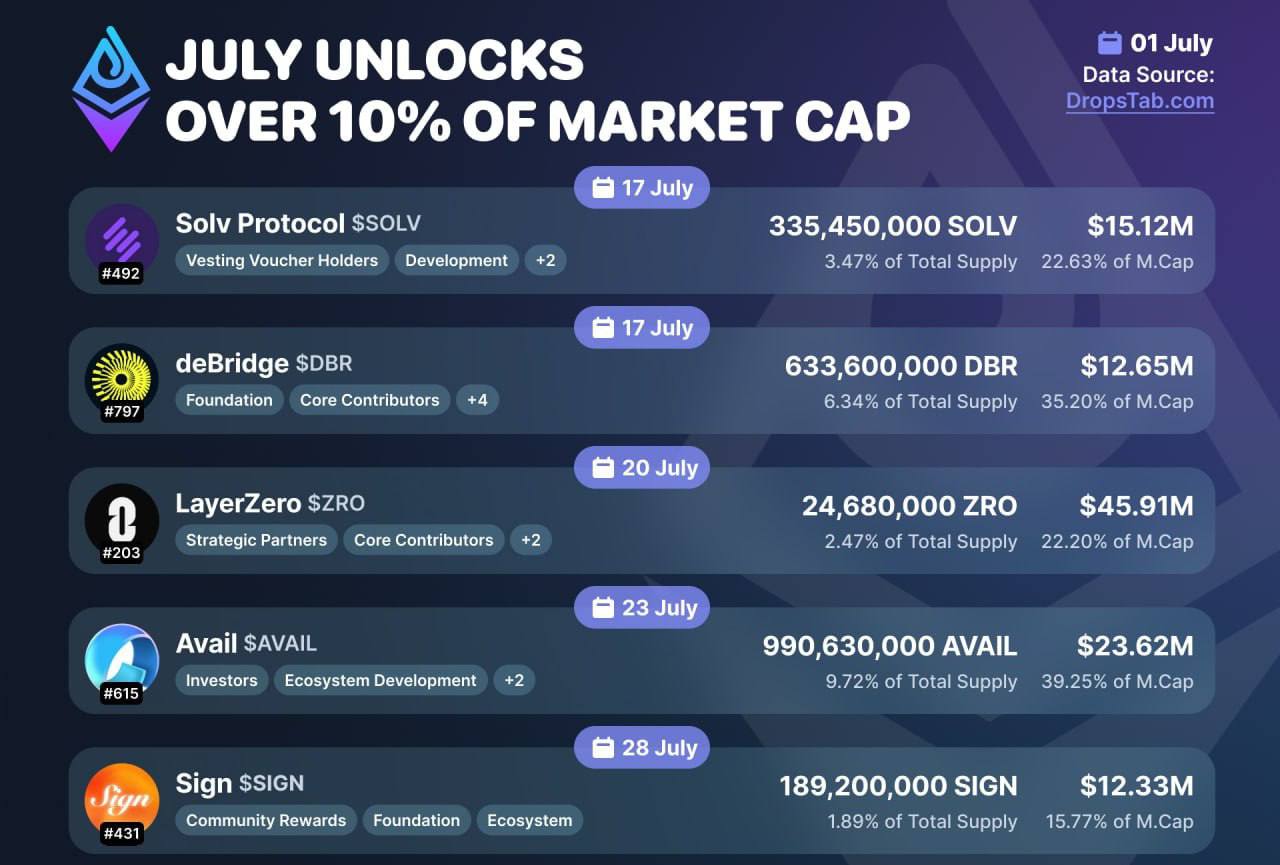Select the Strategic Partners tag
This screenshot has height=865, width=1280.
[256, 540]
